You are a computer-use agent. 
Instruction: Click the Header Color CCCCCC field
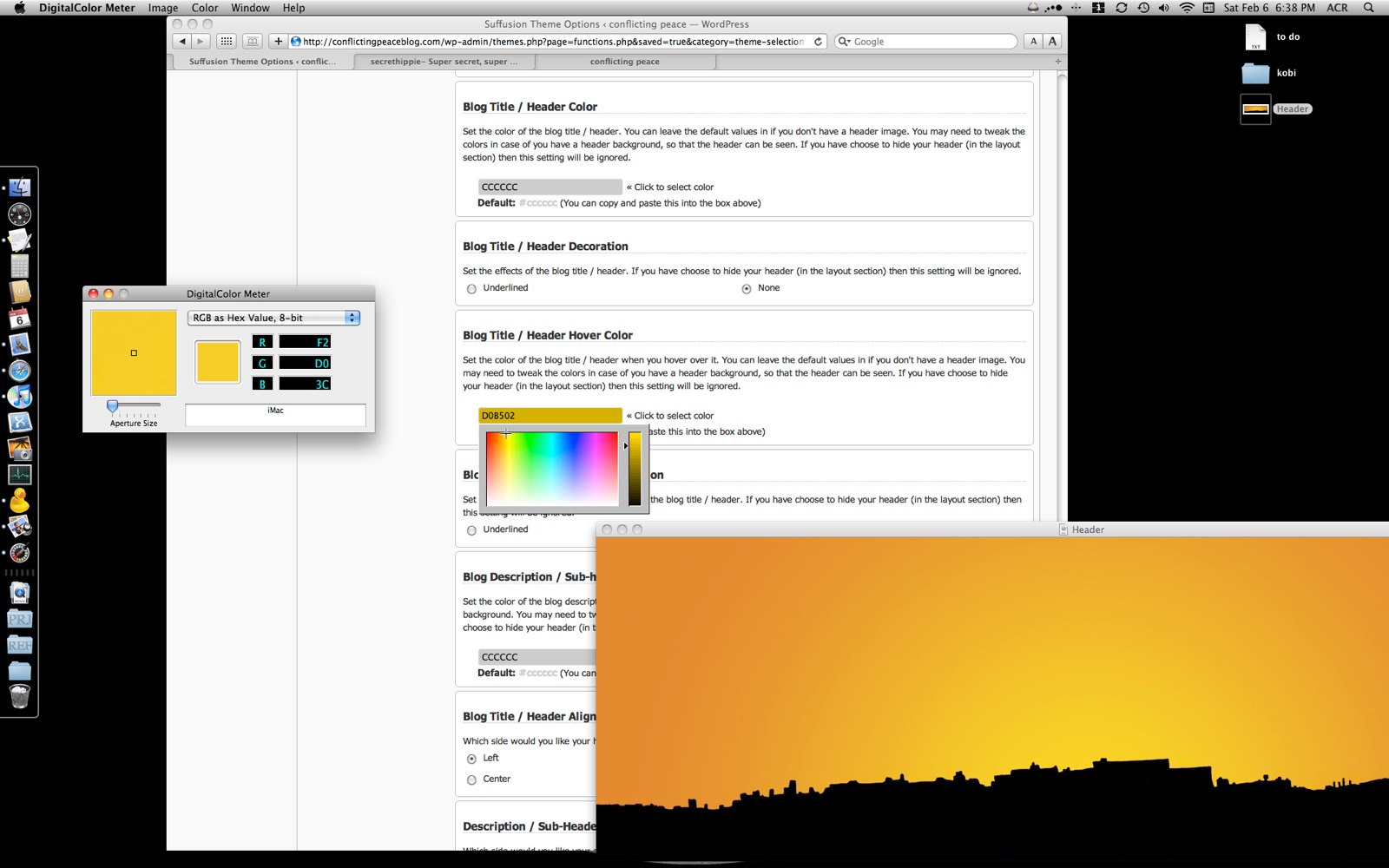[550, 187]
